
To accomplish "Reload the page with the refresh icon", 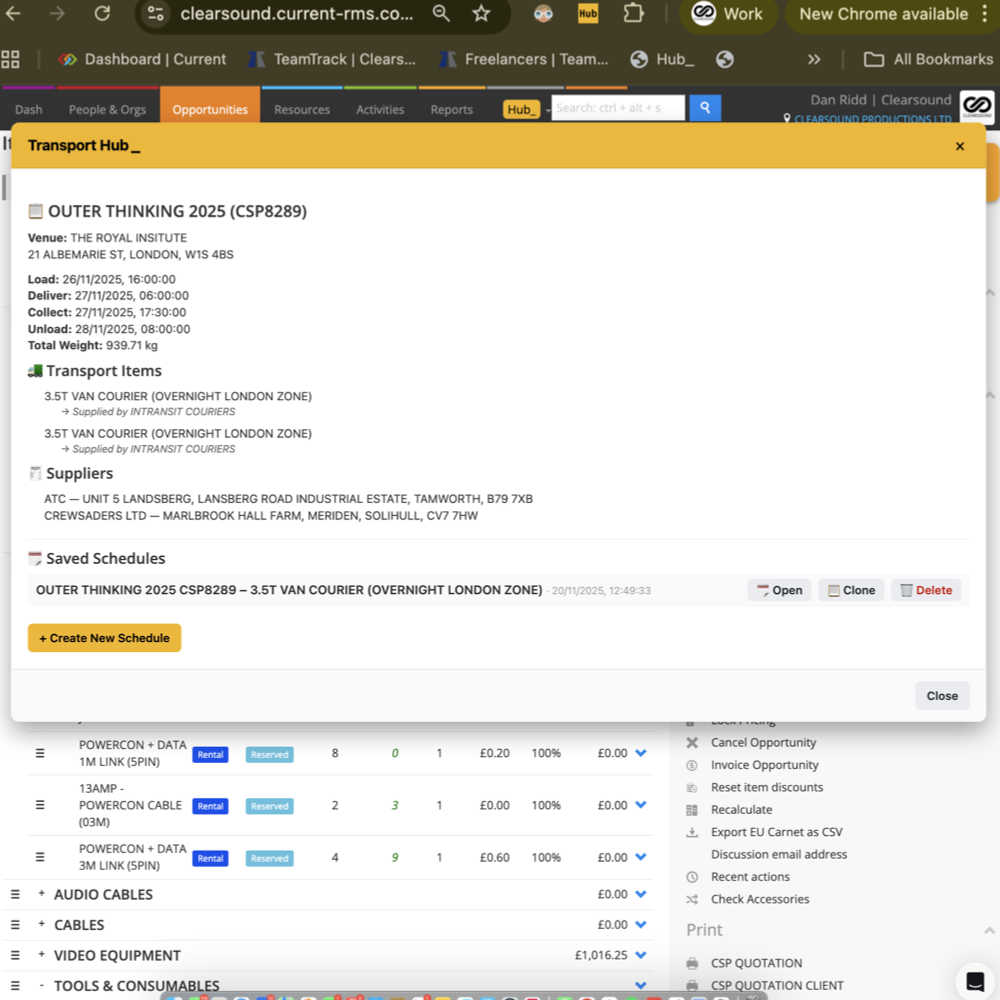I will pos(102,13).
